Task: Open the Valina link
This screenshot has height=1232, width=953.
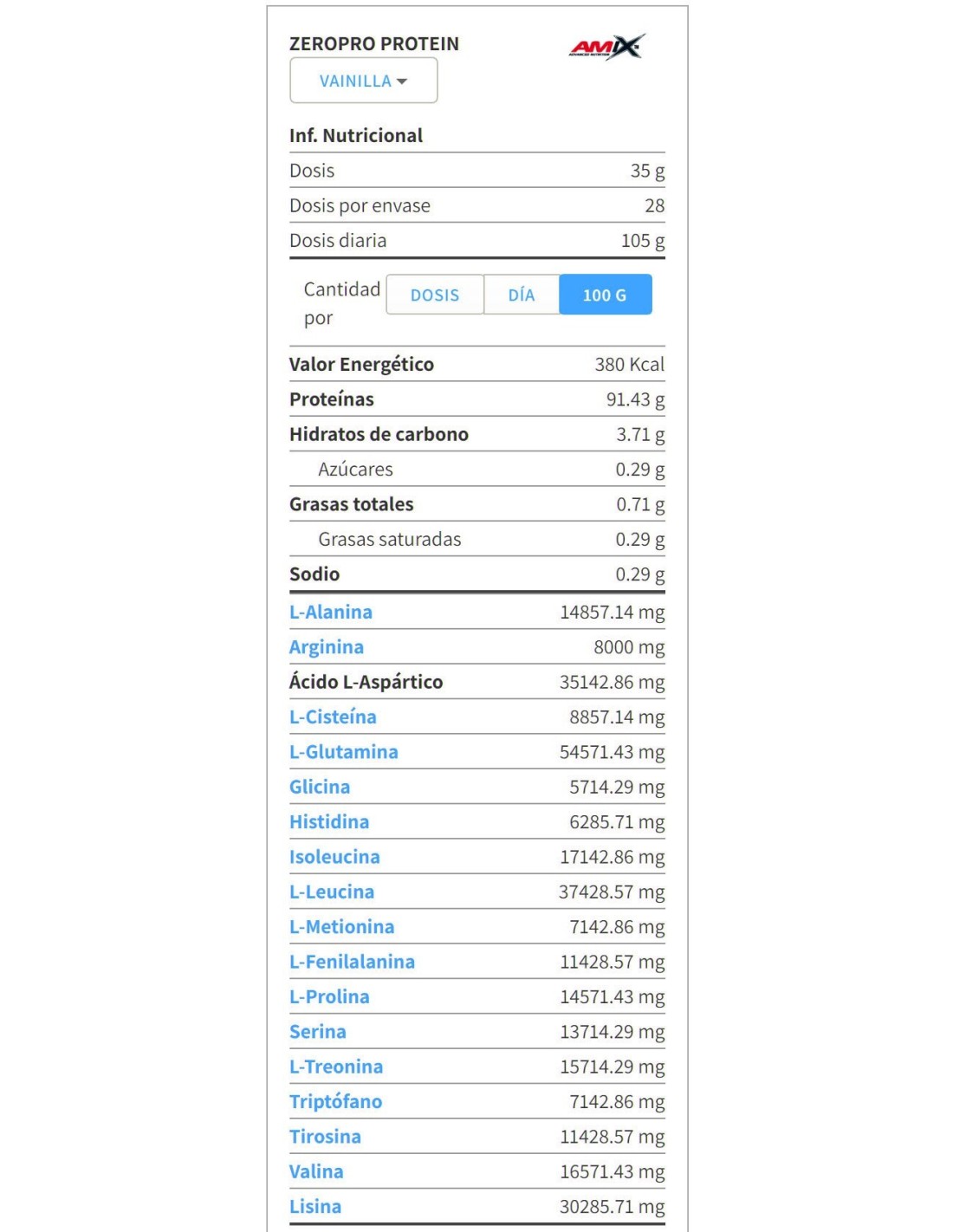Action: pos(316,1171)
